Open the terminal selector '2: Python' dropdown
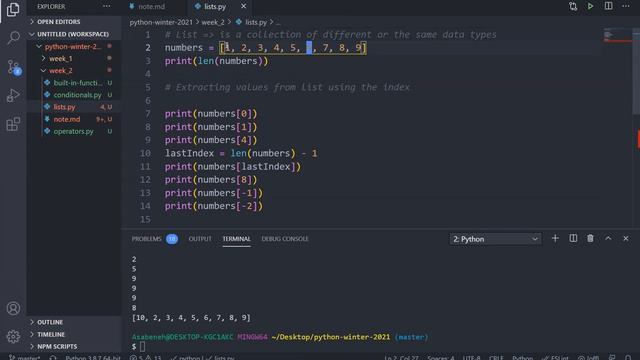Viewport: 640px width, 360px height. click(496, 239)
